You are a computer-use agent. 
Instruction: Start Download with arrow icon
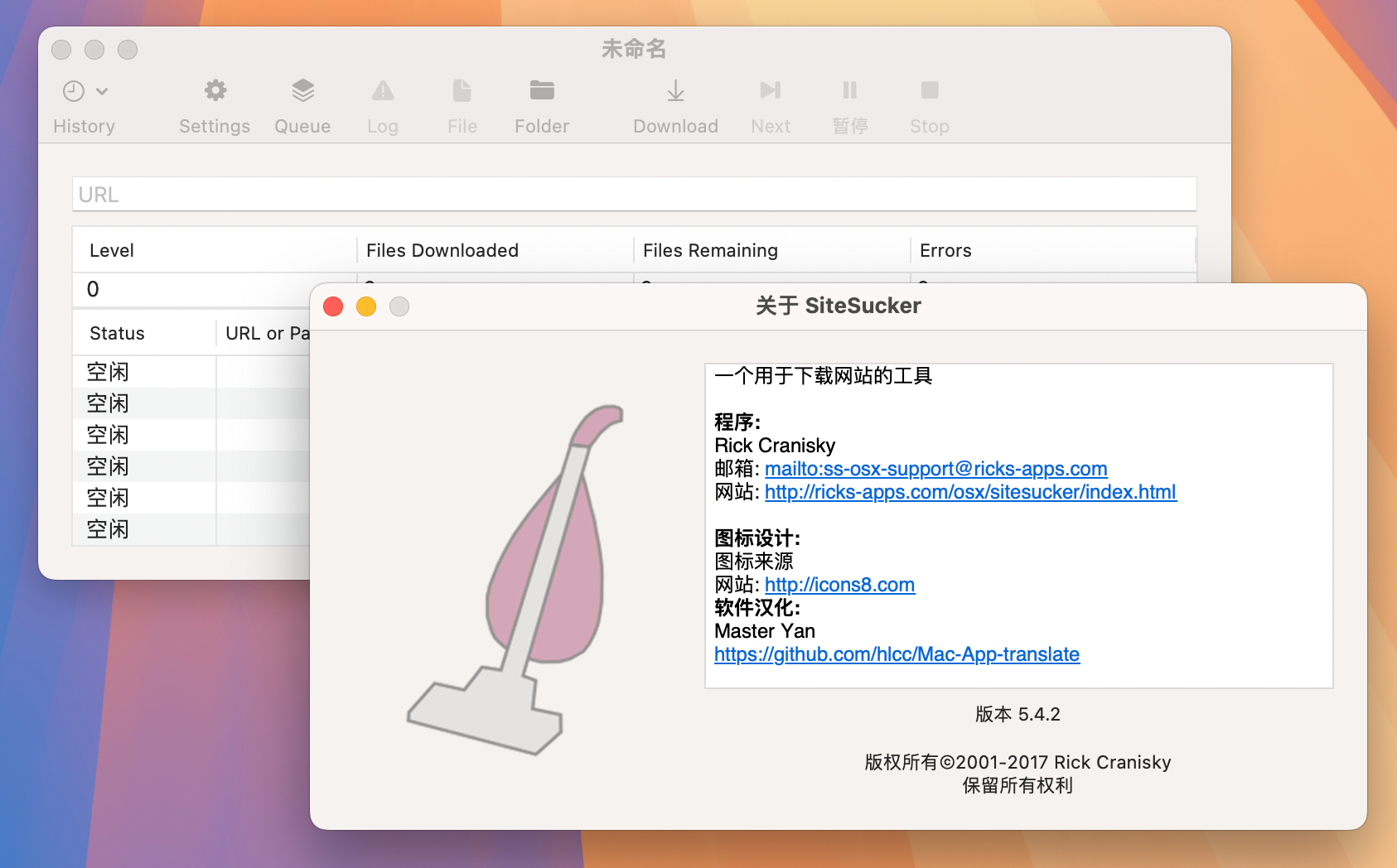click(x=676, y=90)
